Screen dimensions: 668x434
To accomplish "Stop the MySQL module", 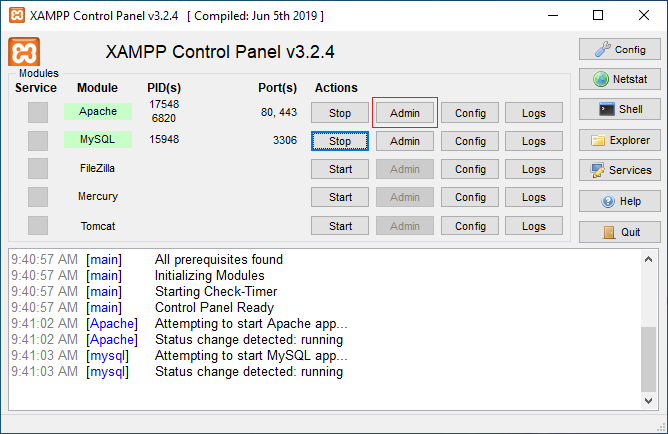I will pos(340,141).
